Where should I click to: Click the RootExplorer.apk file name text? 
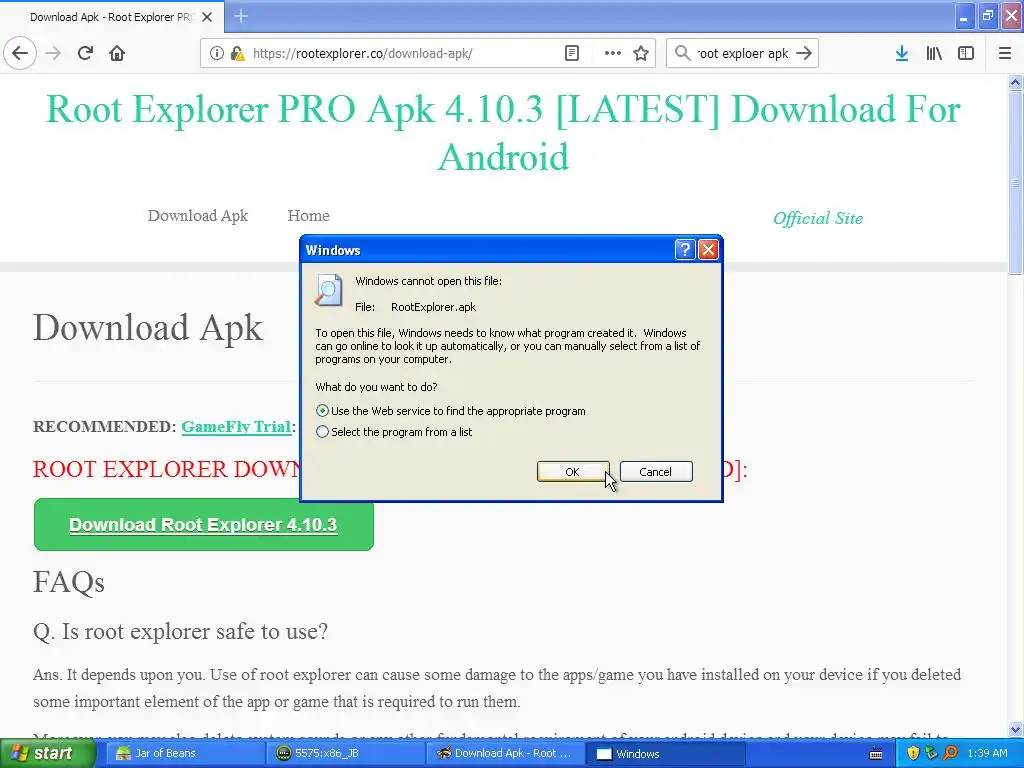click(x=433, y=307)
